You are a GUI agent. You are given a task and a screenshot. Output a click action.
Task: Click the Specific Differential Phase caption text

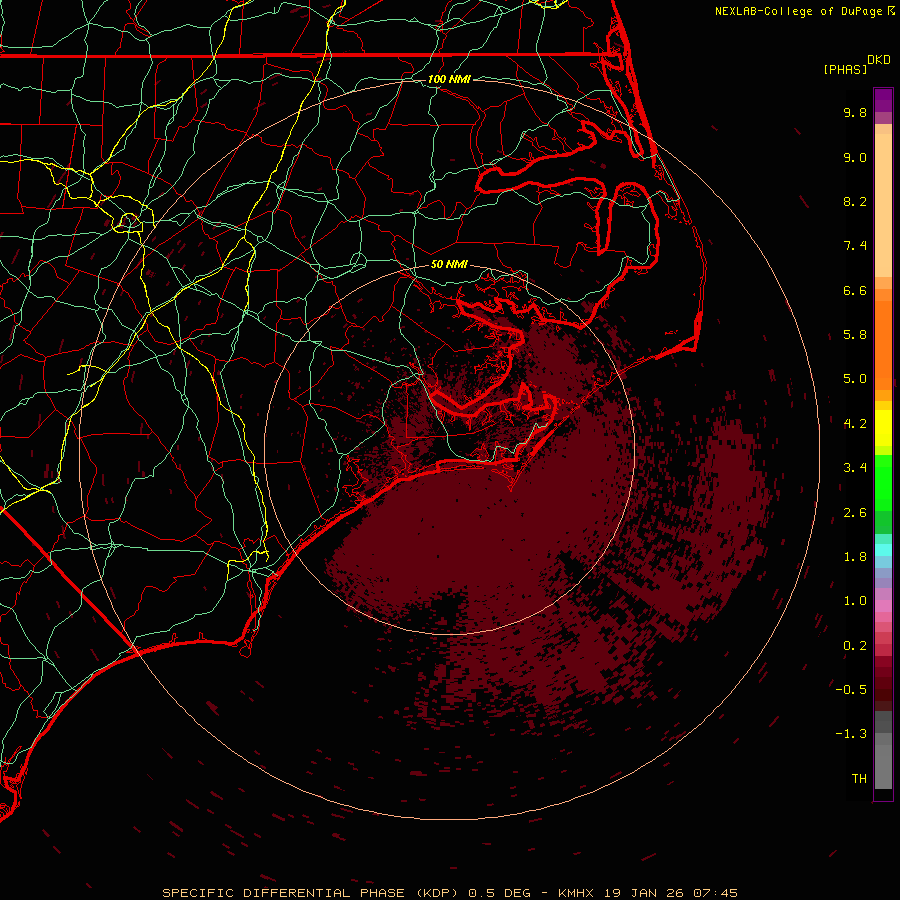[450, 893]
